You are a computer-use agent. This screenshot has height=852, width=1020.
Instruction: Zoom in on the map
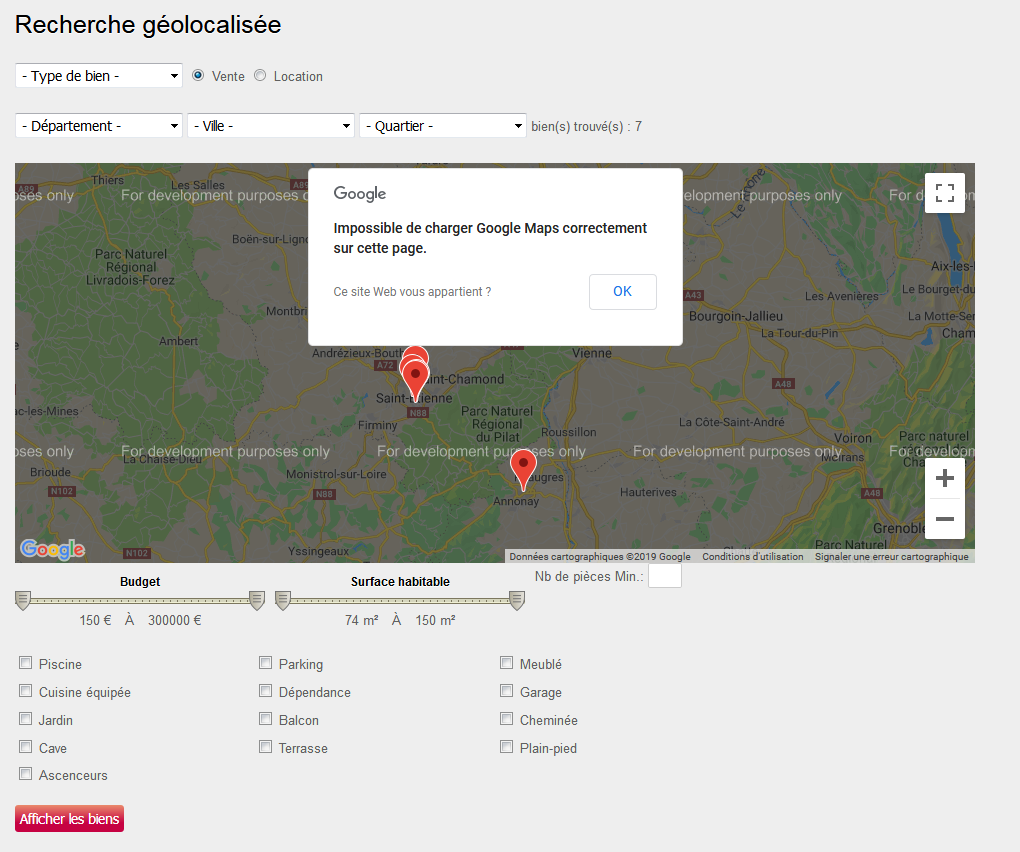click(944, 477)
